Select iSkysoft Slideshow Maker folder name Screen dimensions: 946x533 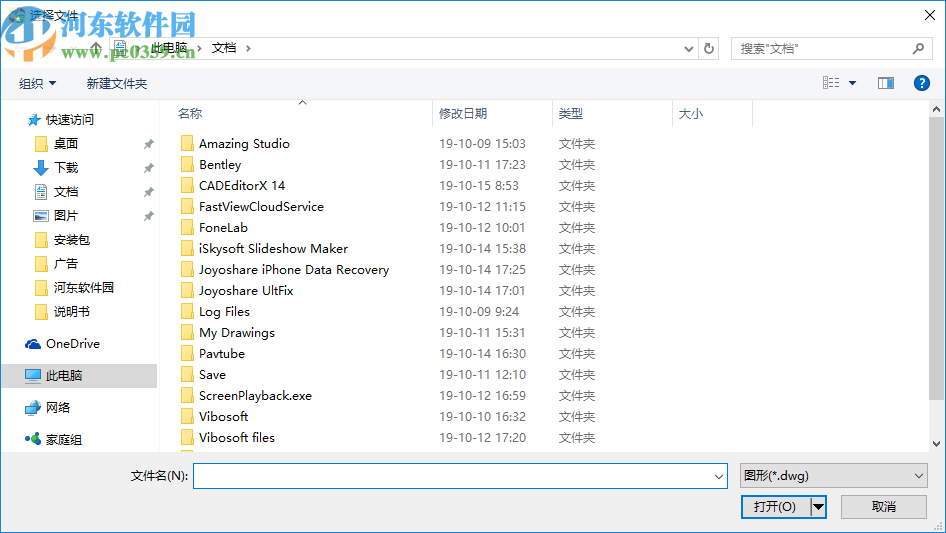coord(273,249)
